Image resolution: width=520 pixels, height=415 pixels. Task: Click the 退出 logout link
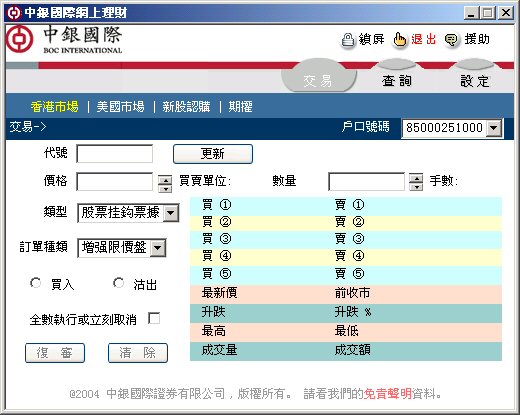point(423,39)
